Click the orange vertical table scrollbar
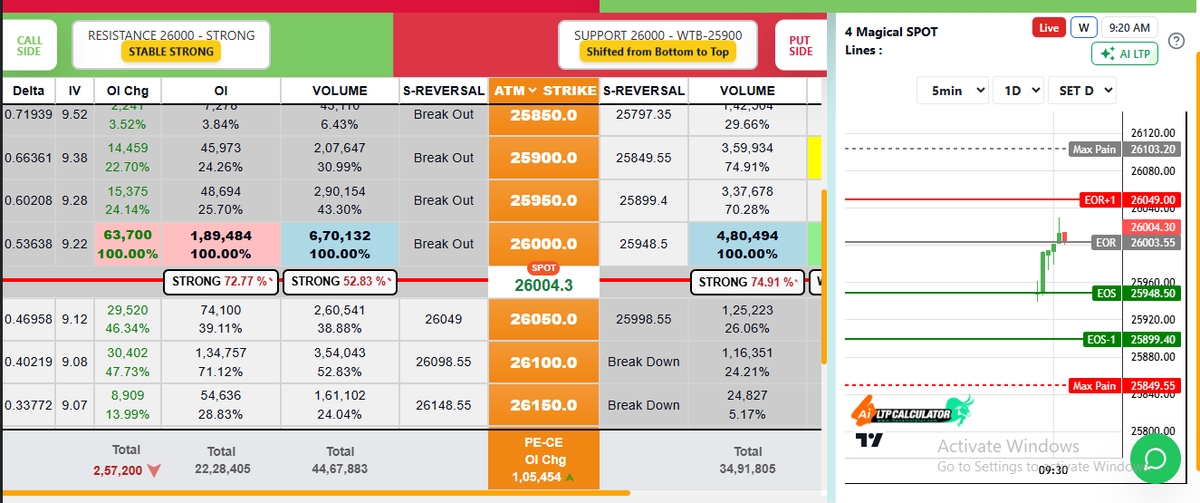 tap(823, 277)
